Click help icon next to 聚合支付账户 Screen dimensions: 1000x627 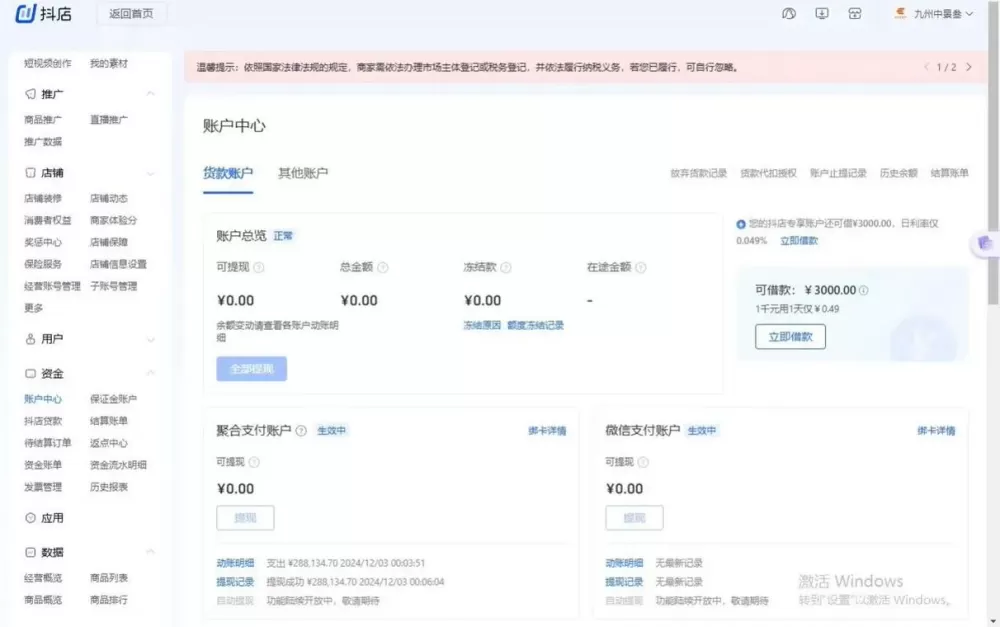click(x=301, y=431)
